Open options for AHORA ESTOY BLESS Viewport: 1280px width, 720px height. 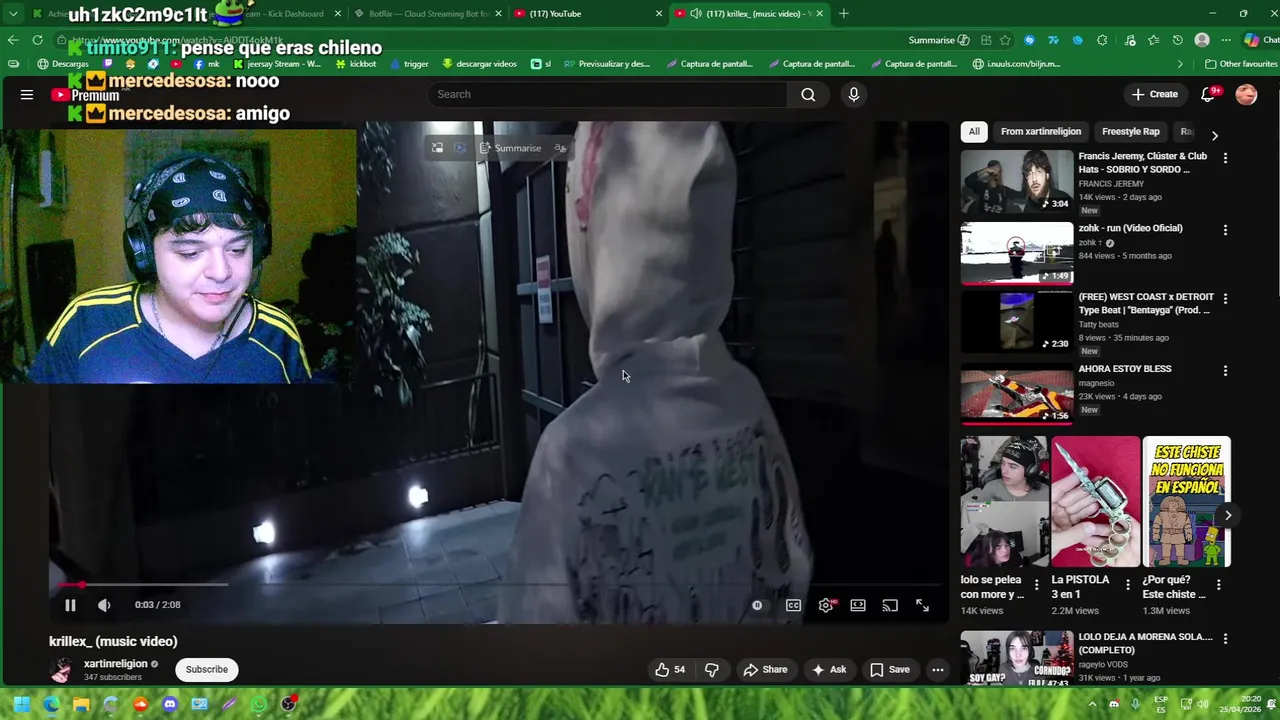[1225, 370]
